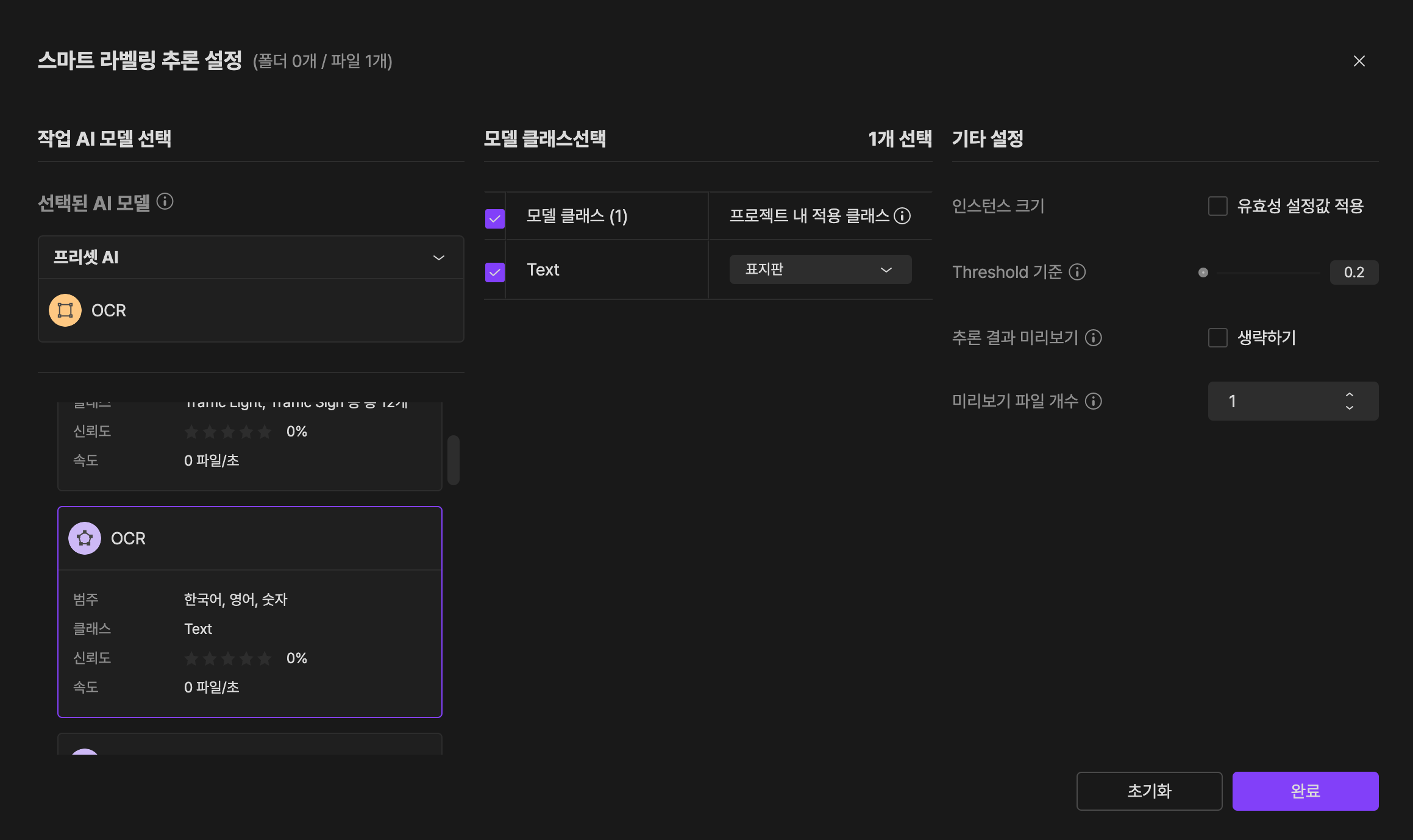Click the orange OCR model icon
Viewport: 1413px width, 840px height.
click(65, 310)
